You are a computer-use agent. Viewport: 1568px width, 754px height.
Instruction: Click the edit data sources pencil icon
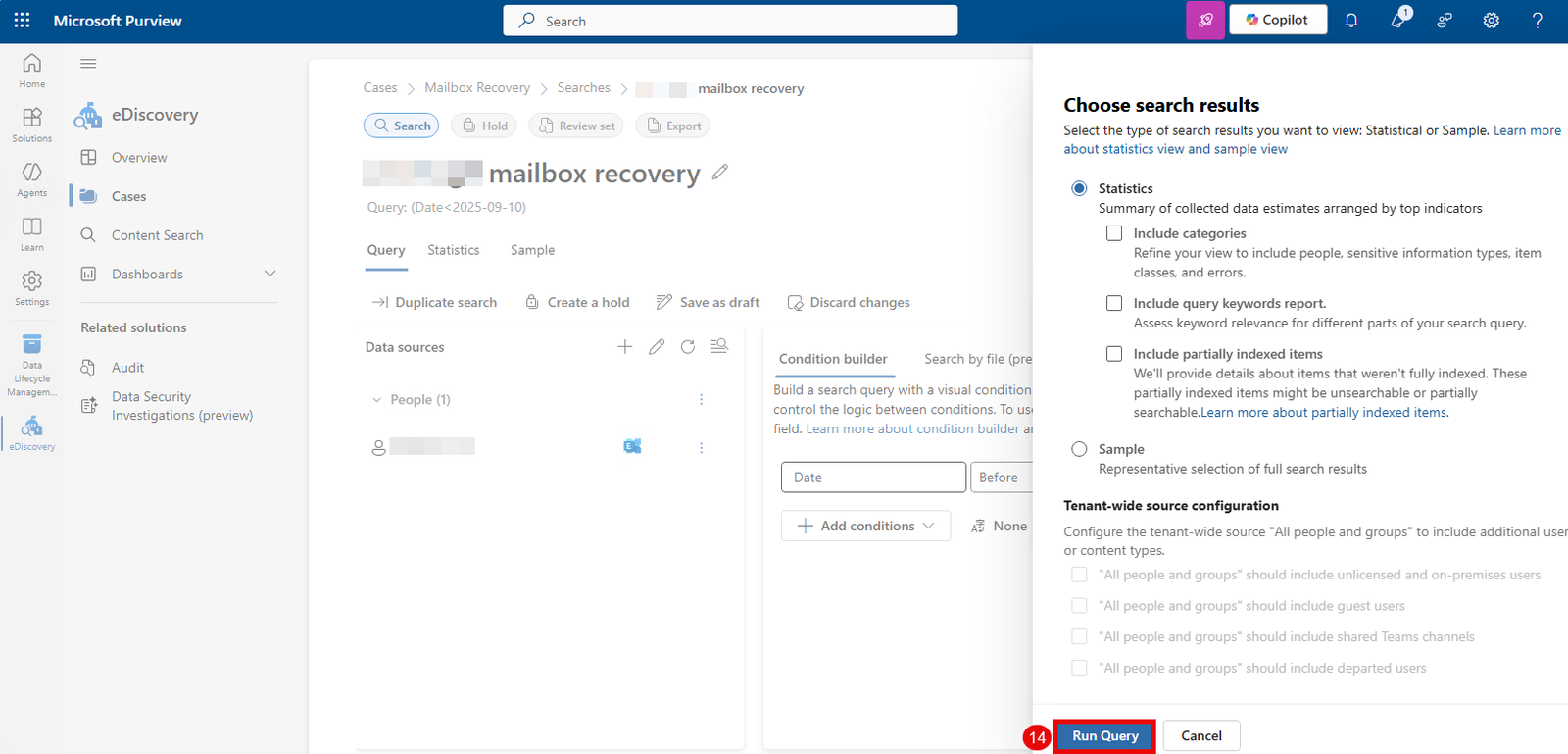pos(657,347)
